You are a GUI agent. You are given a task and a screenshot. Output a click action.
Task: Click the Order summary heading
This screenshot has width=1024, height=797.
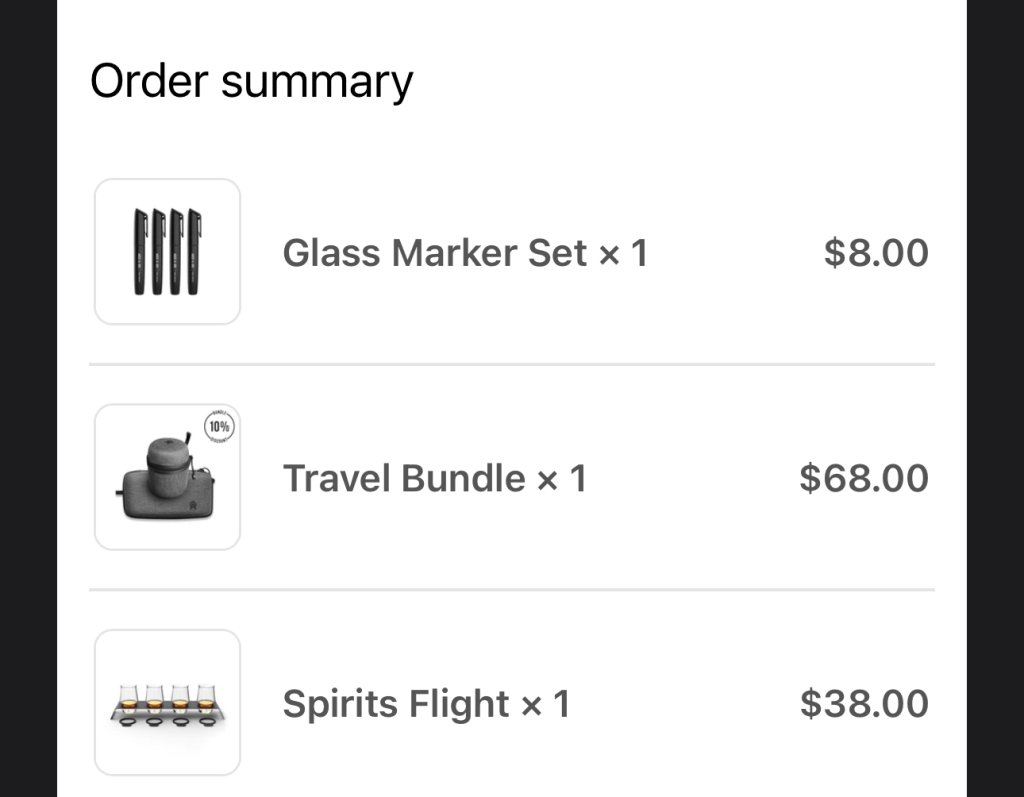(251, 81)
